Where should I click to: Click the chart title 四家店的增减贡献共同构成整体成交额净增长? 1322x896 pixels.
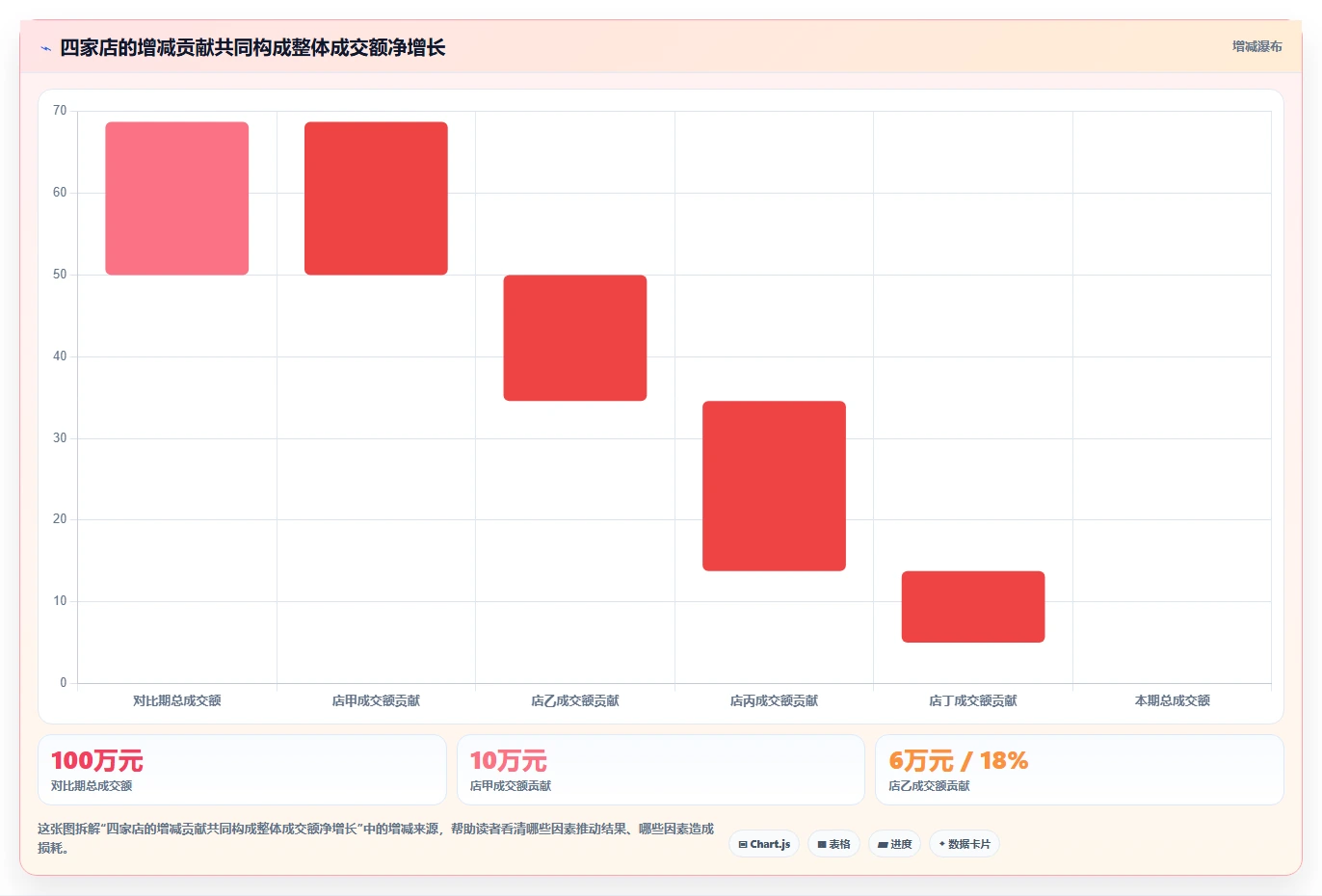pyautogui.click(x=252, y=48)
